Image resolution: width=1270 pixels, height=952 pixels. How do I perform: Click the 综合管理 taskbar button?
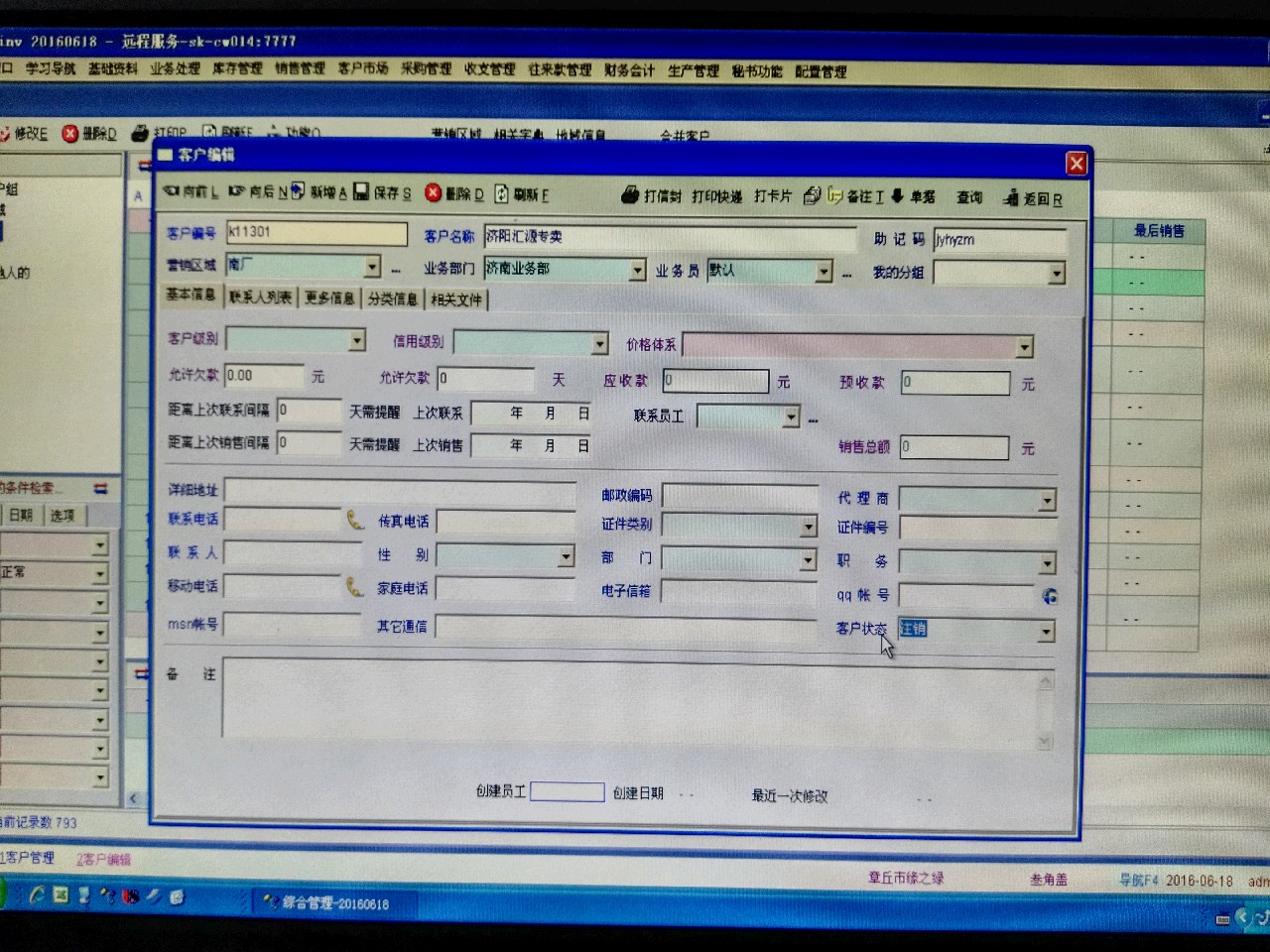[x=327, y=903]
